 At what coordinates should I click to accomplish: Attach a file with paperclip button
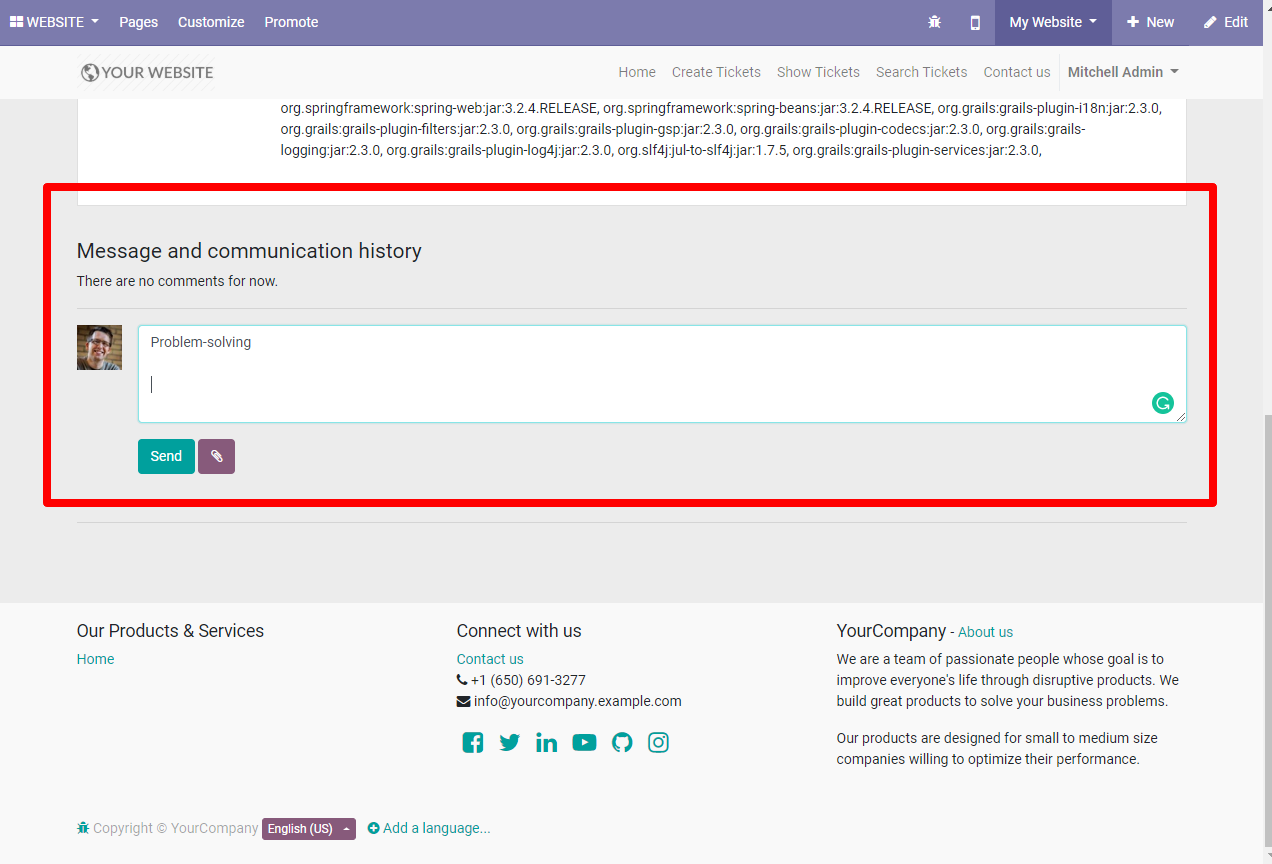coord(216,456)
